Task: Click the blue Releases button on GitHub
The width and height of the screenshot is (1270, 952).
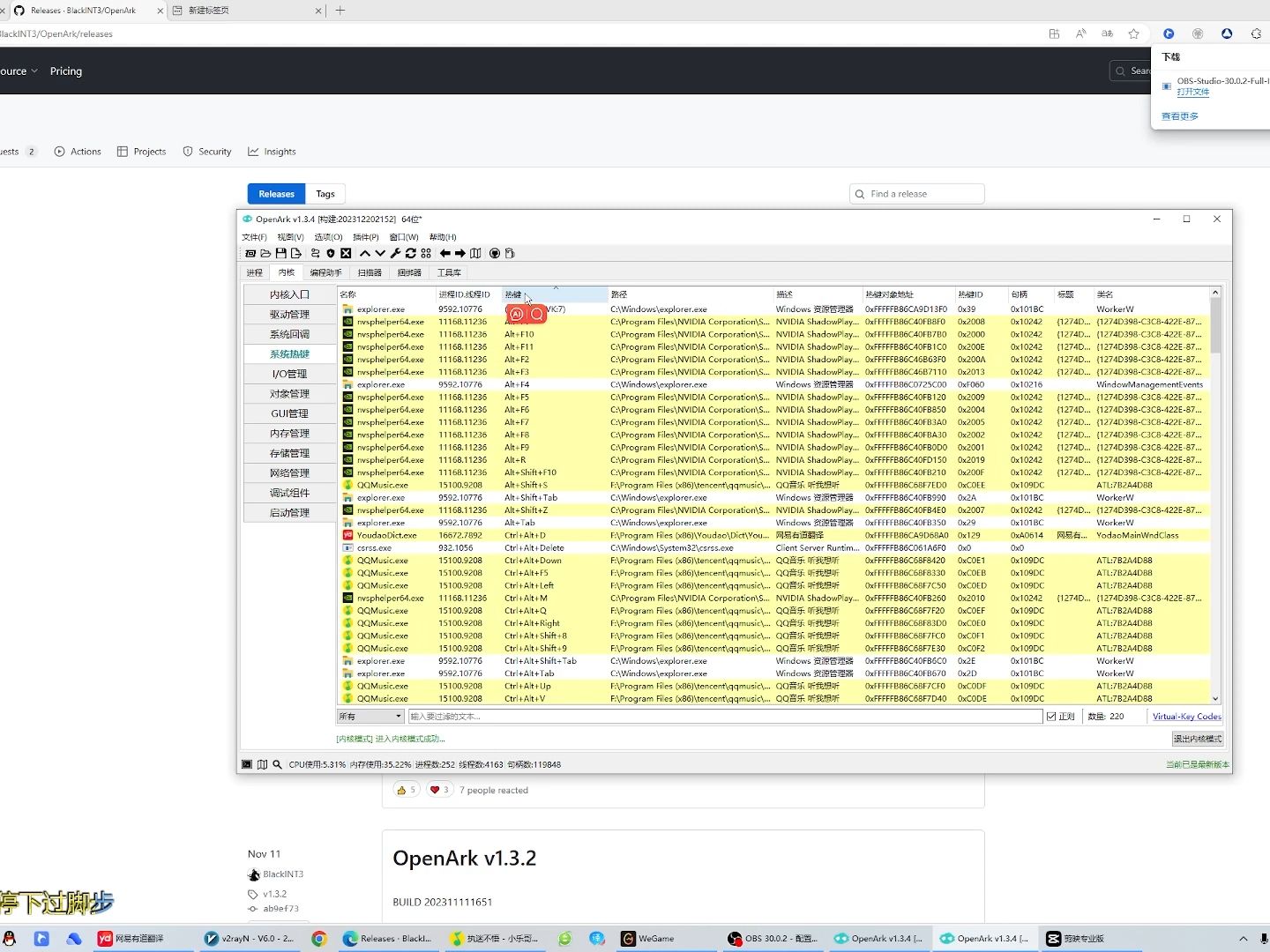Action: coord(276,194)
